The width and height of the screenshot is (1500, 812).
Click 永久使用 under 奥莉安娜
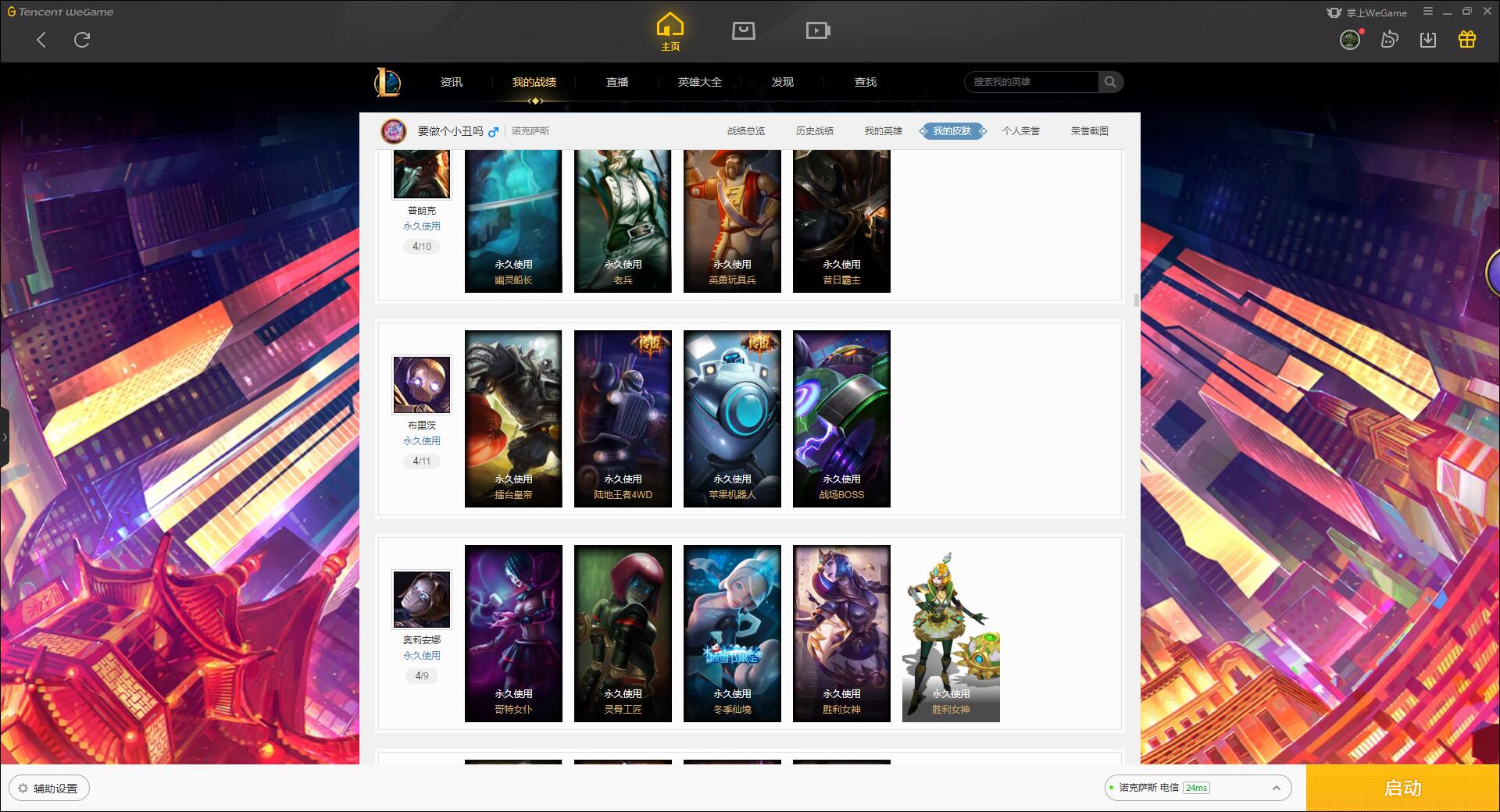[422, 656]
